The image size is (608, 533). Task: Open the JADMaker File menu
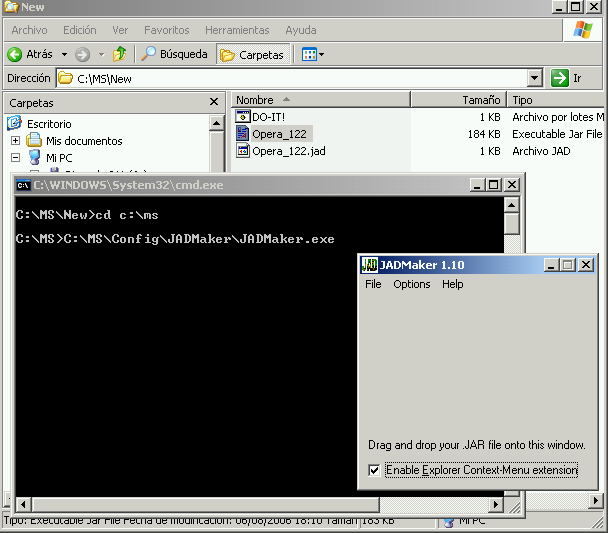coord(373,284)
